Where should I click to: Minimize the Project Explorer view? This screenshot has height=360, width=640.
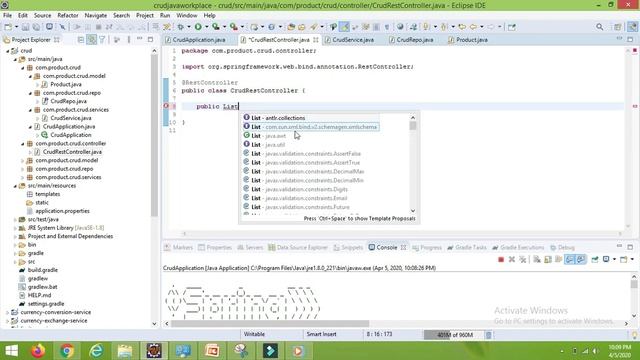coord(140,39)
